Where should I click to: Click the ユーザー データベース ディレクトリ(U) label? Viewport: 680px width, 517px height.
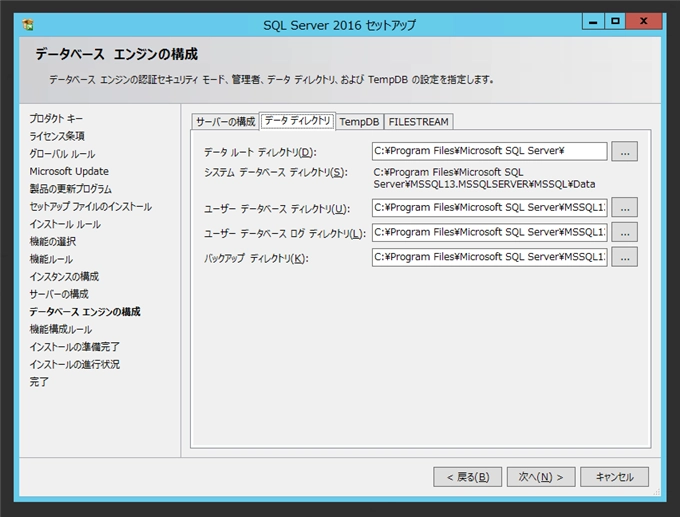(x=277, y=209)
